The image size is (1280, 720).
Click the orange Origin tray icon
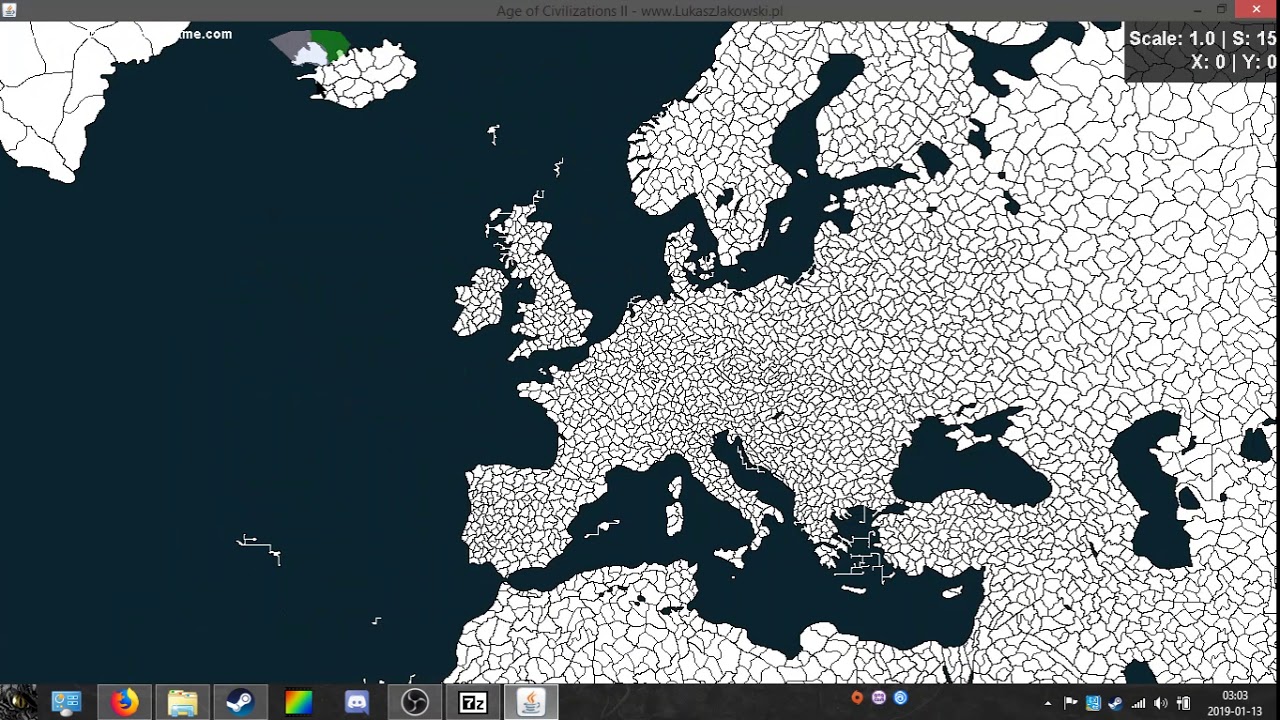[x=857, y=698]
